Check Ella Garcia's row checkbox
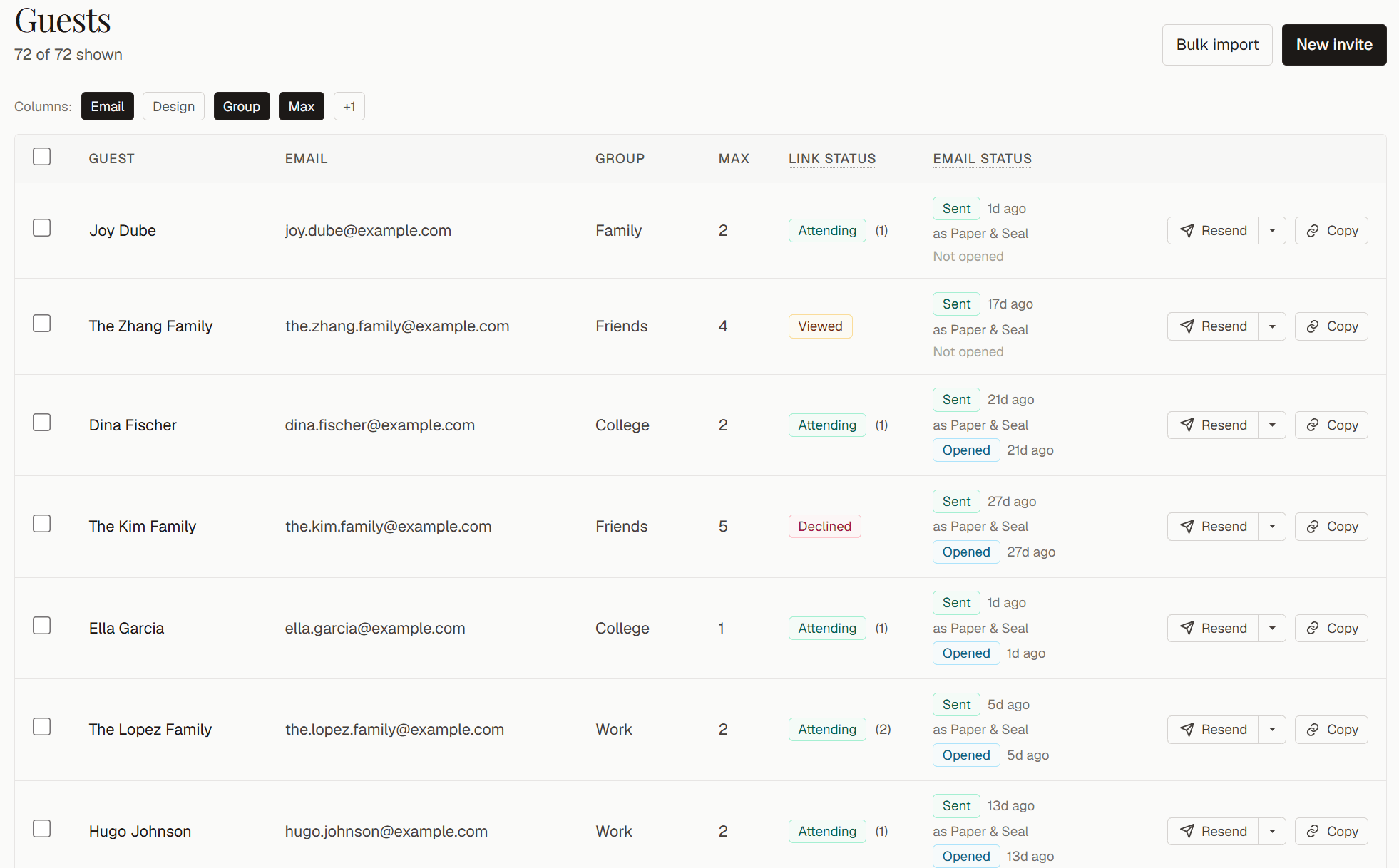 [42, 626]
